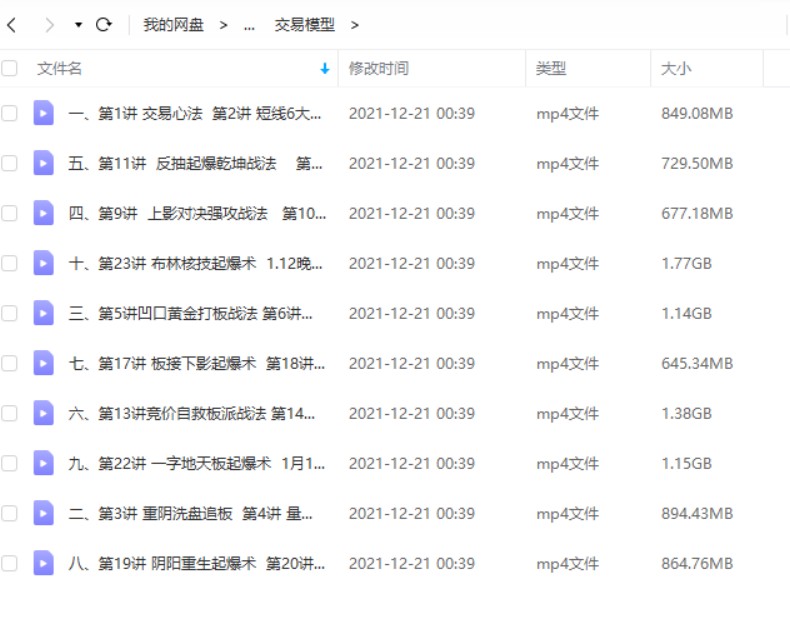
Task: Click the 677.18MB size value
Action: [x=697, y=214]
